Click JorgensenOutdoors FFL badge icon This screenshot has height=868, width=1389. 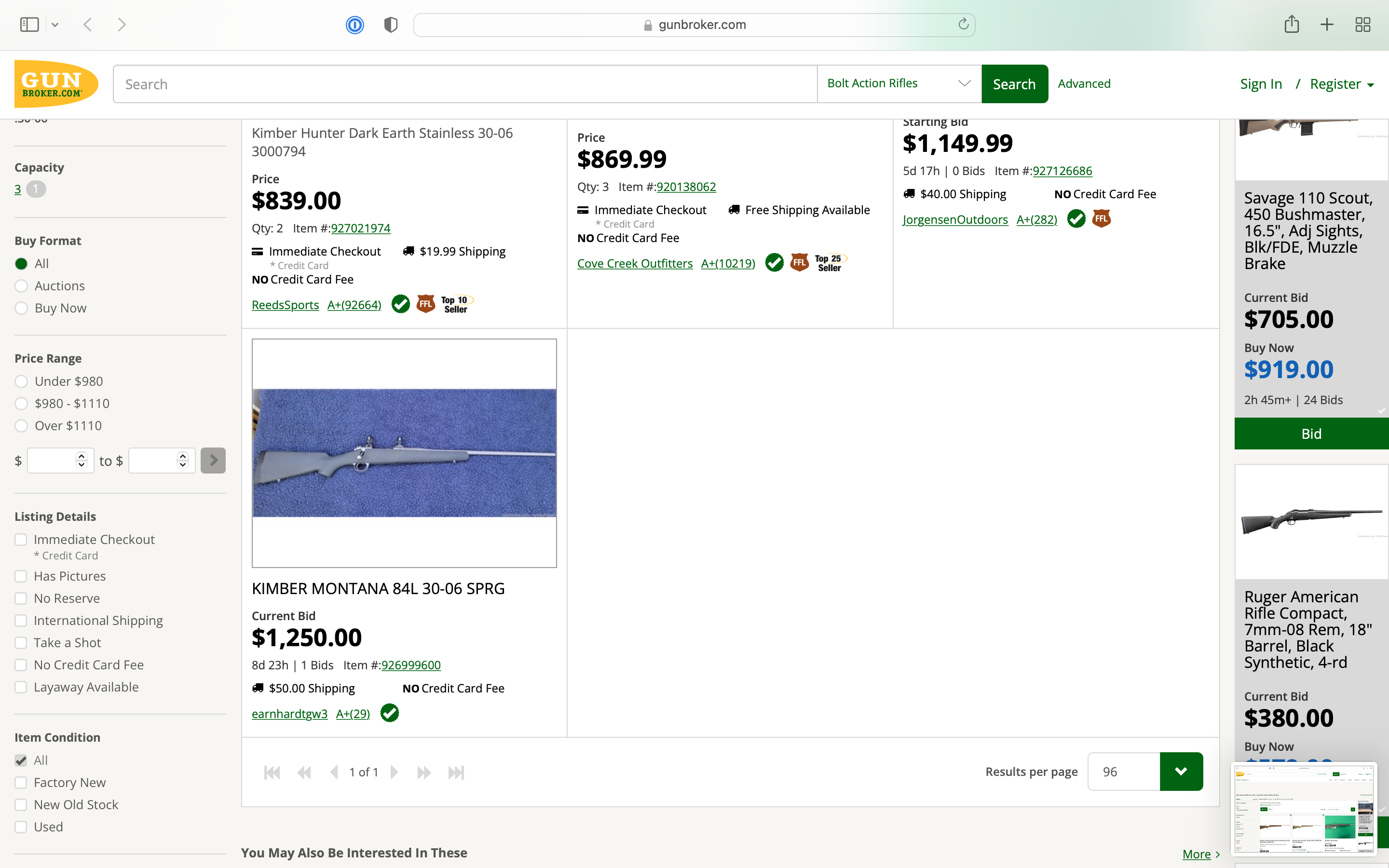1102,219
